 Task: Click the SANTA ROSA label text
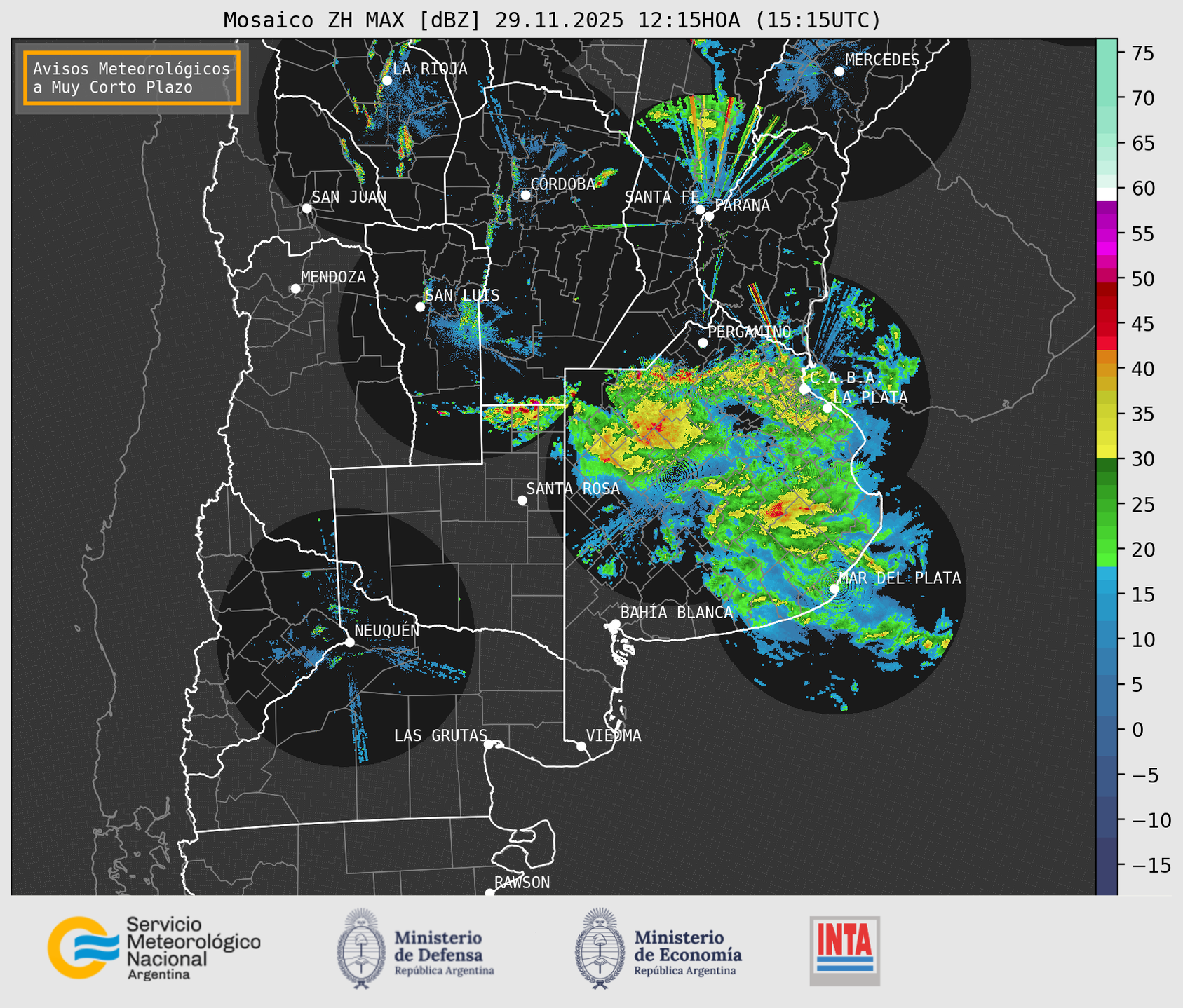(573, 489)
